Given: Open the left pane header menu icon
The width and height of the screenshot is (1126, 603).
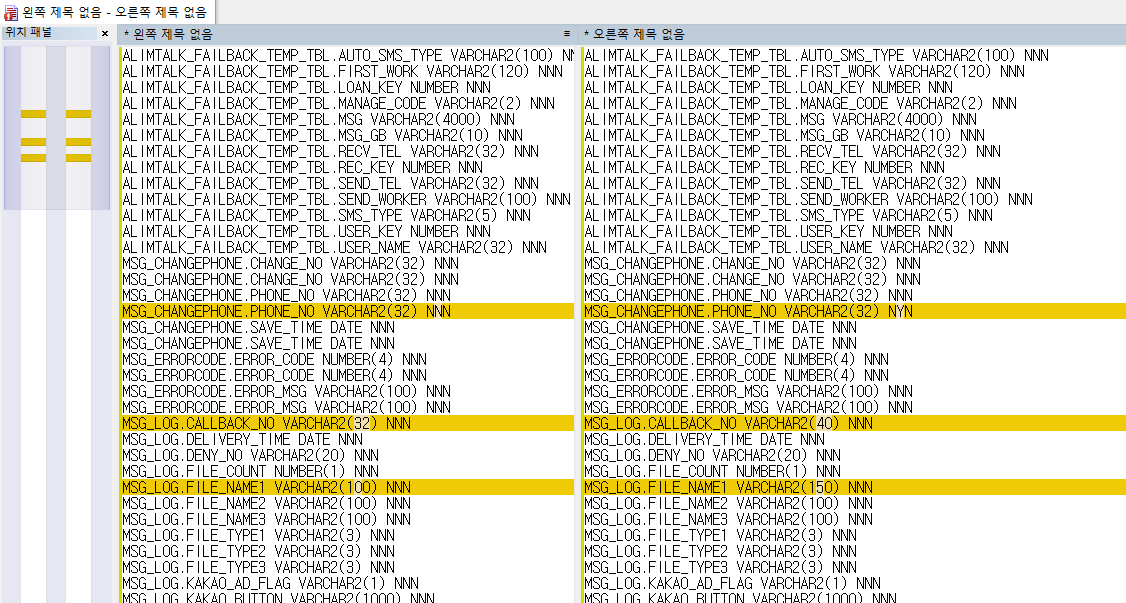Looking at the screenshot, I should tap(567, 34).
